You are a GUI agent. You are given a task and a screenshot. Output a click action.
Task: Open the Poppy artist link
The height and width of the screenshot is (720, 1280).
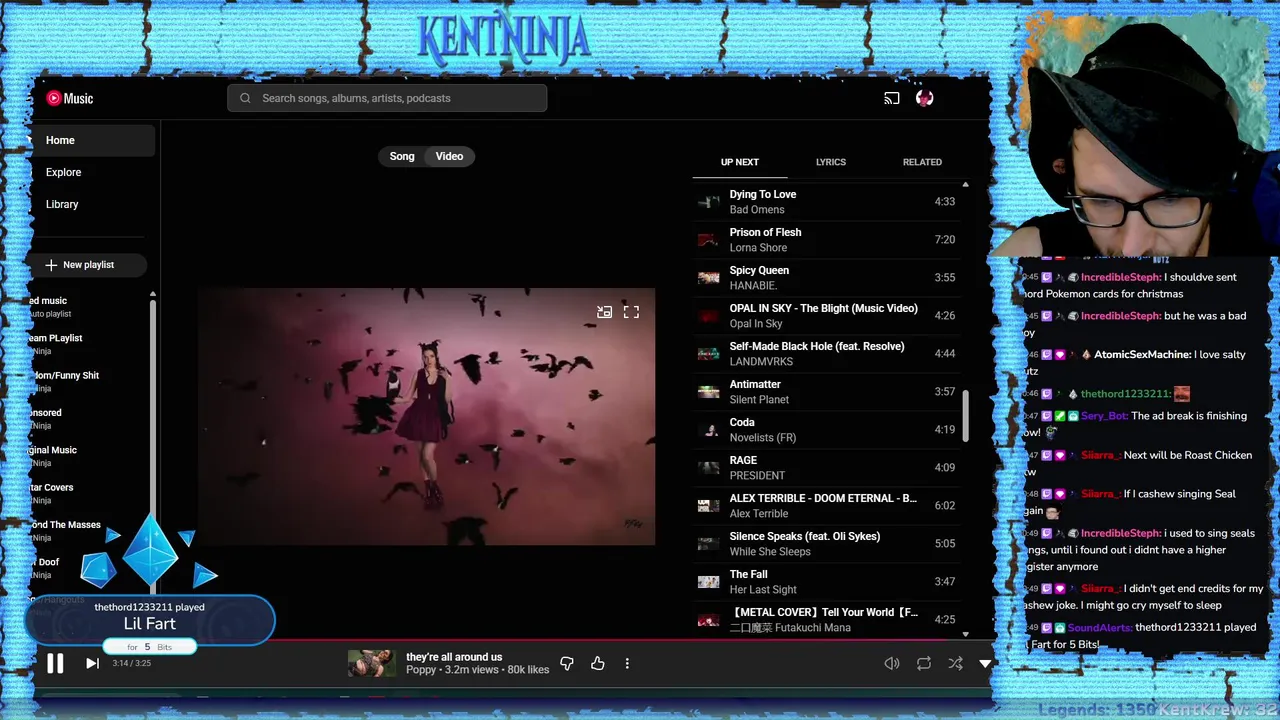click(421, 670)
